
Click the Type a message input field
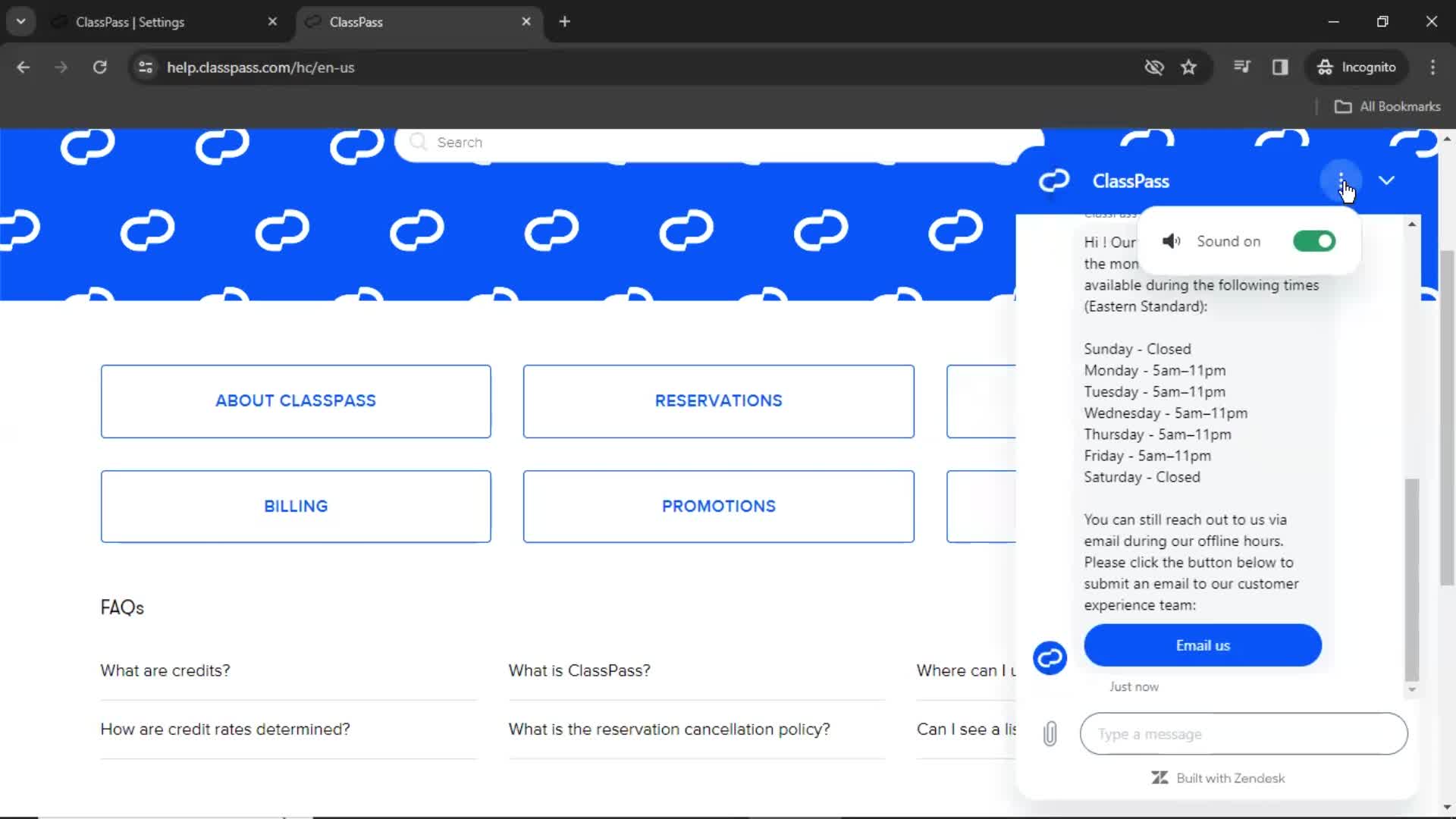coord(1243,733)
